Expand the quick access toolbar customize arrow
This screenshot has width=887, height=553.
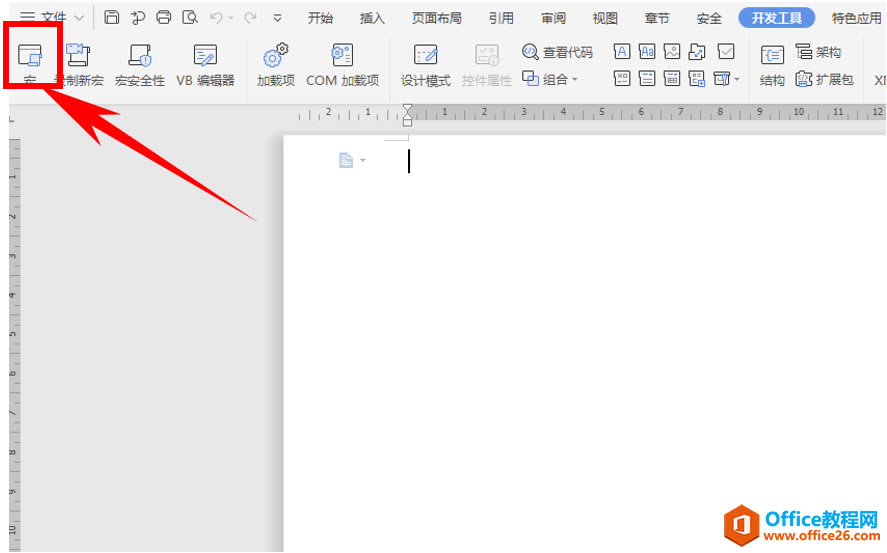277,18
